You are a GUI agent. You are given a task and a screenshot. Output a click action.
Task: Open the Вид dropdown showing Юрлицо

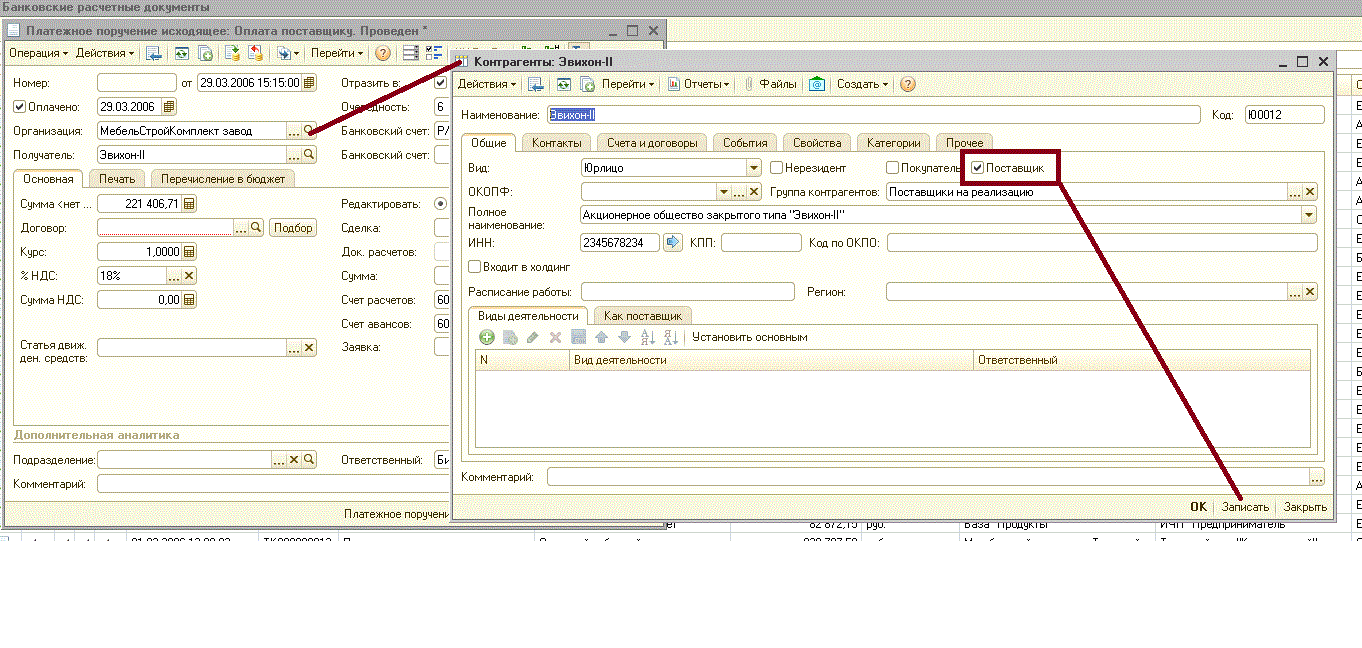click(754, 168)
